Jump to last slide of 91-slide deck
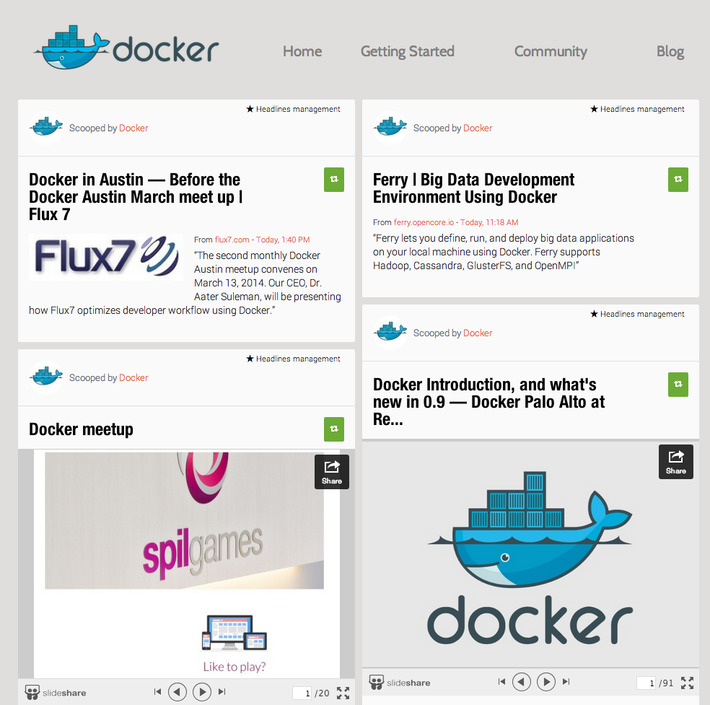Screen dimensions: 710x705 pos(566,681)
